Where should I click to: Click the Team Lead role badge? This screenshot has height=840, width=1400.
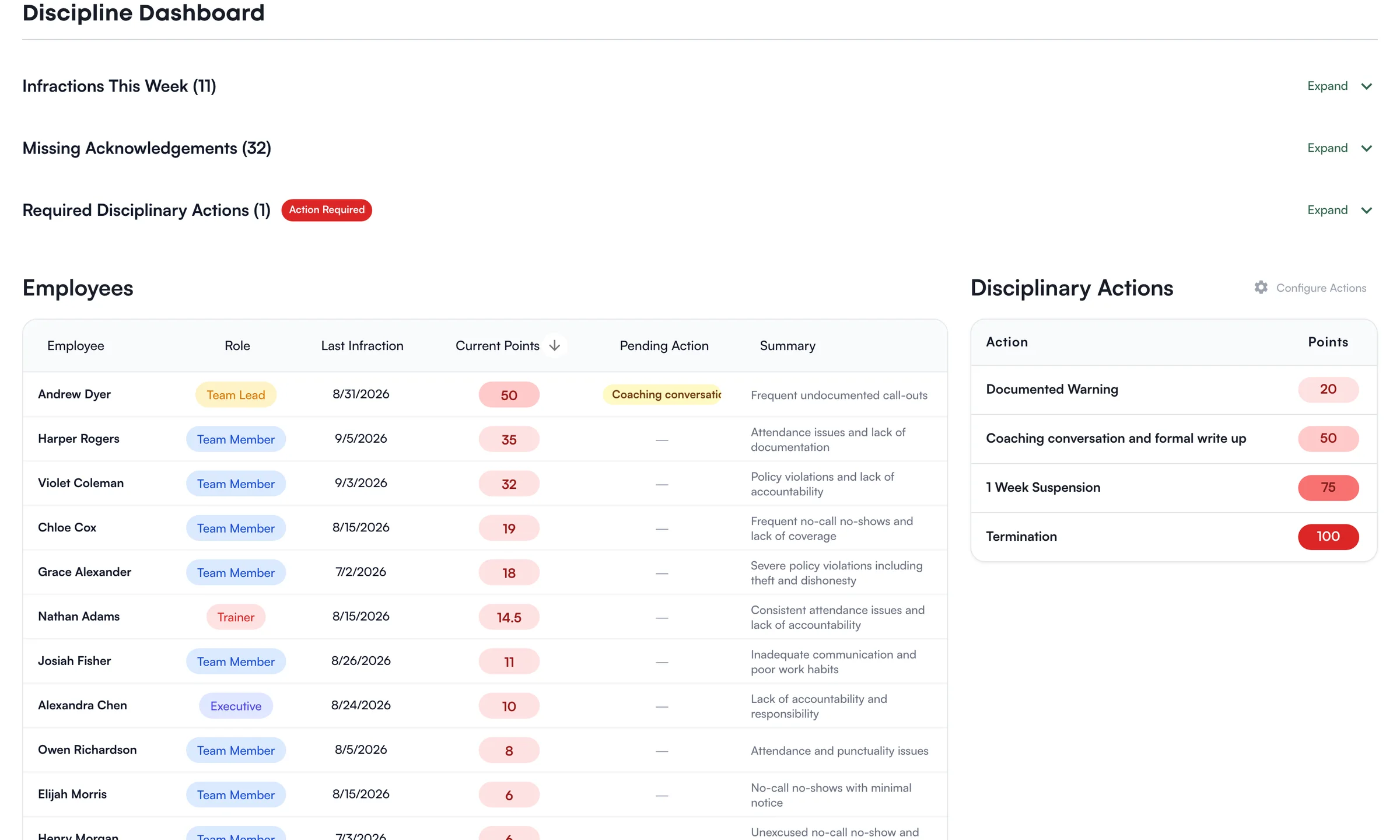(x=236, y=395)
